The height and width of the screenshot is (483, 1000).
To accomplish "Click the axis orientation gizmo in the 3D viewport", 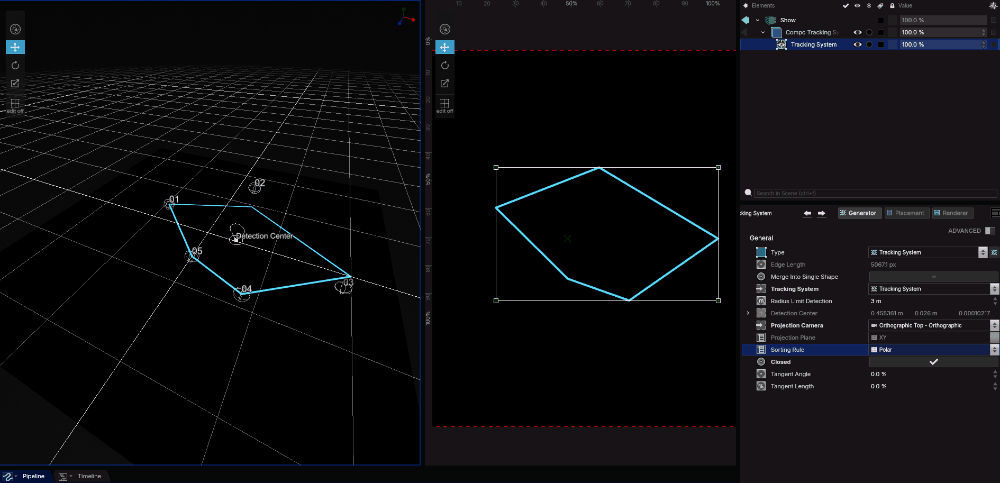I will point(405,17).
